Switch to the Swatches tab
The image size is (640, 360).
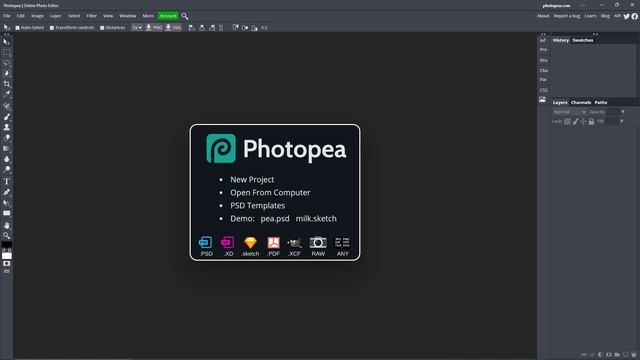click(582, 40)
